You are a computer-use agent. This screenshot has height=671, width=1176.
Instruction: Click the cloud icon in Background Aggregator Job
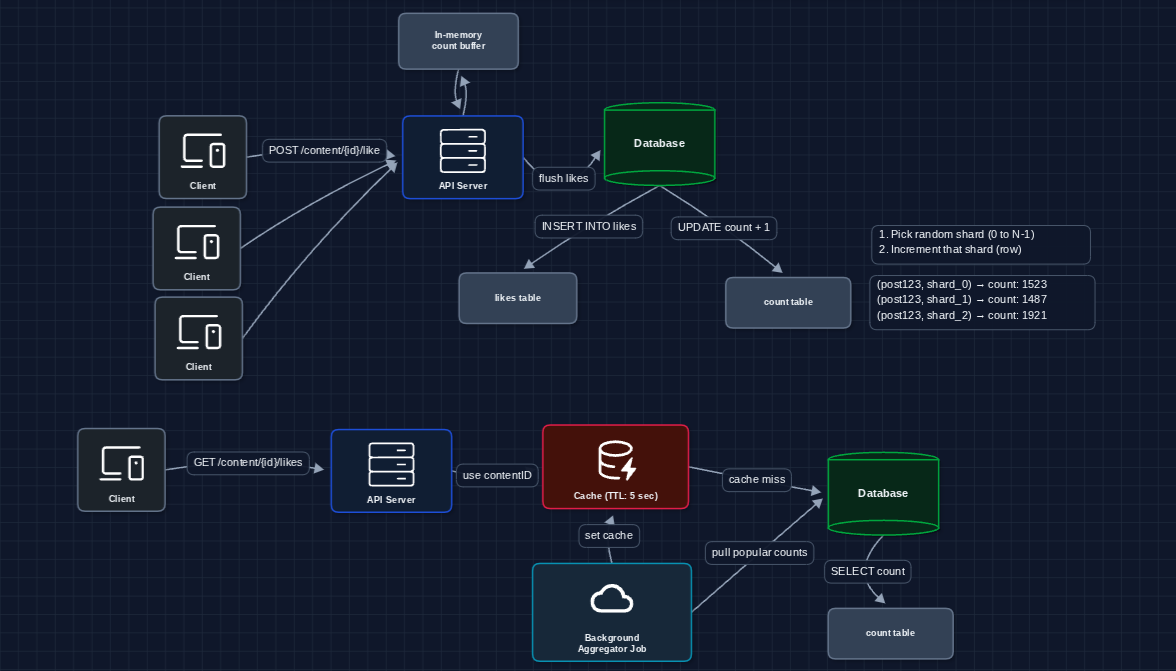(611, 599)
